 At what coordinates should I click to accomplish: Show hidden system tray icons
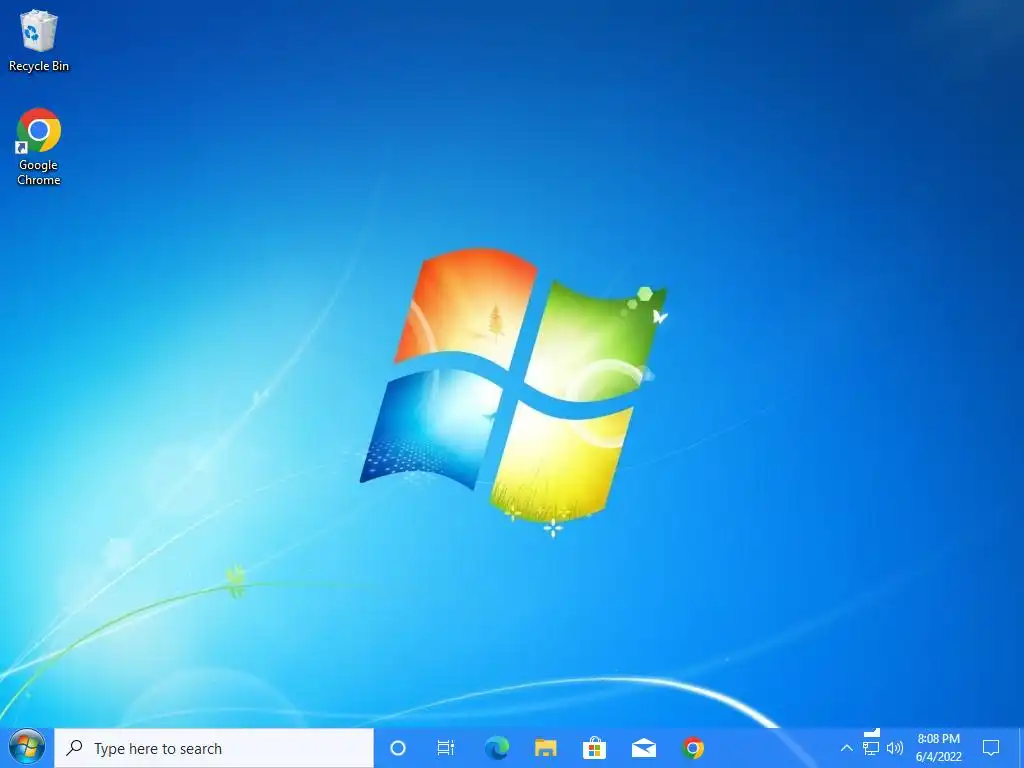[x=846, y=748]
